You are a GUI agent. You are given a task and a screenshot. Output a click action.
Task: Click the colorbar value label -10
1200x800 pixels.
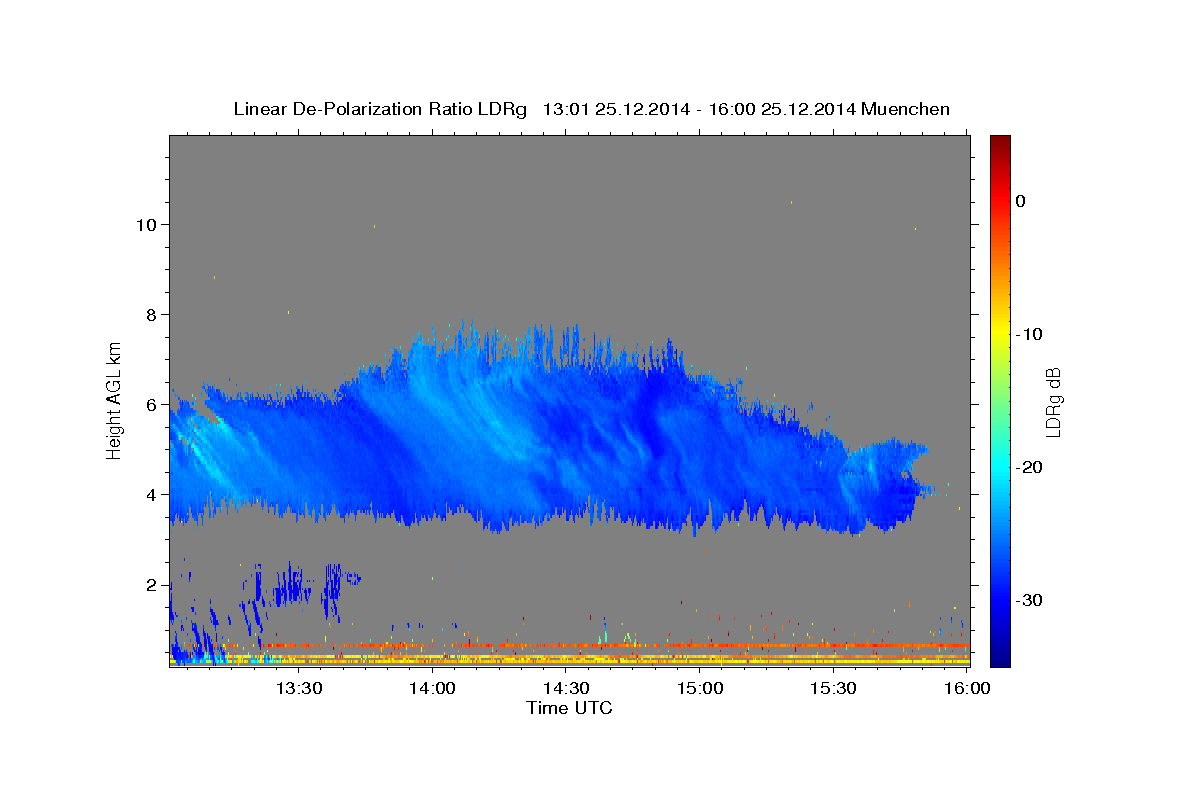click(1030, 334)
